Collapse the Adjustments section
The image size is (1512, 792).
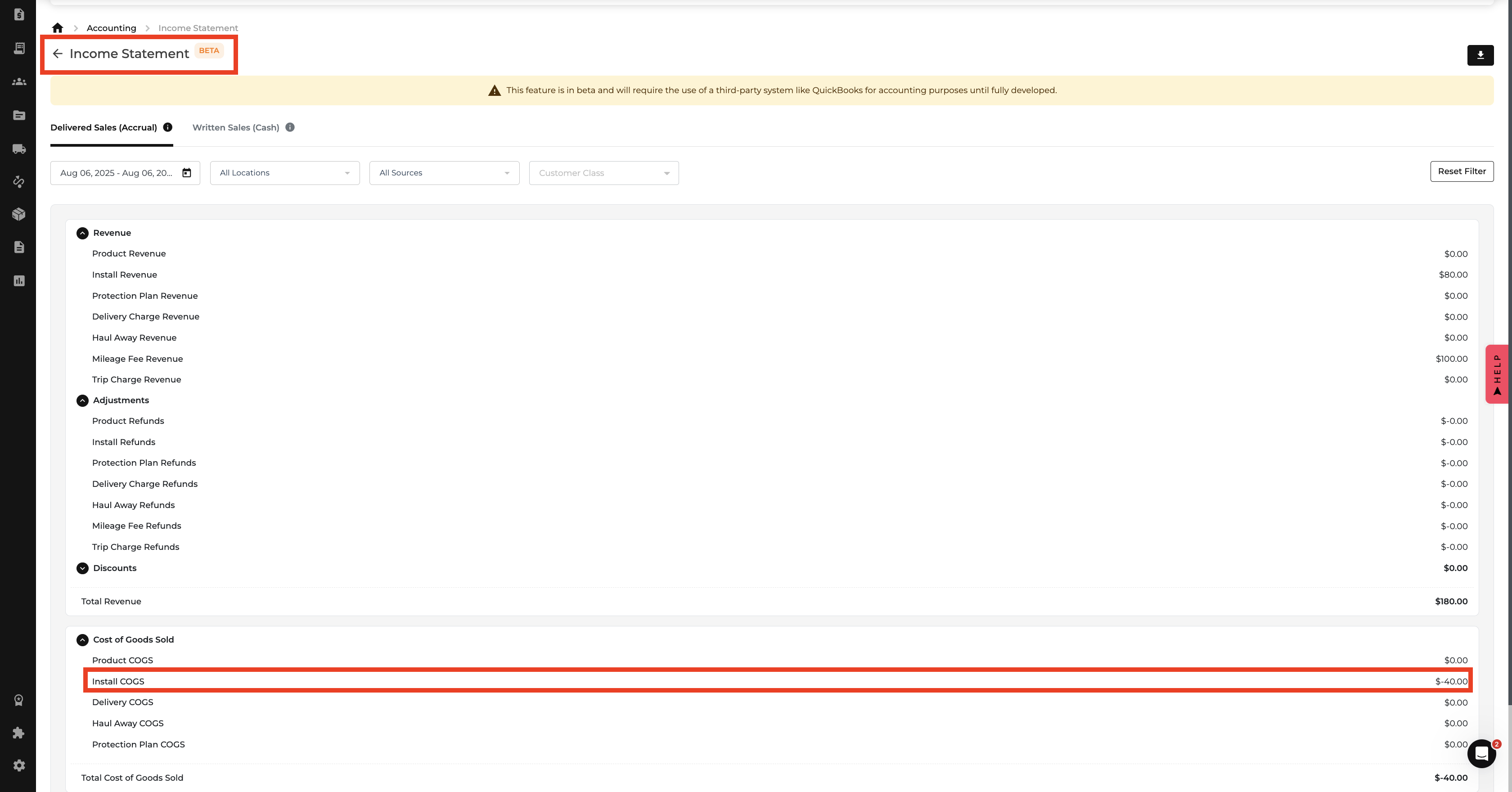pyautogui.click(x=82, y=400)
